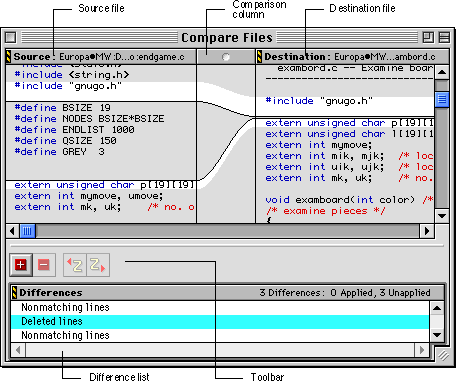This screenshot has width=456, height=381.
Task: Click the undo Z arrow toolbar icon
Action: click(75, 265)
